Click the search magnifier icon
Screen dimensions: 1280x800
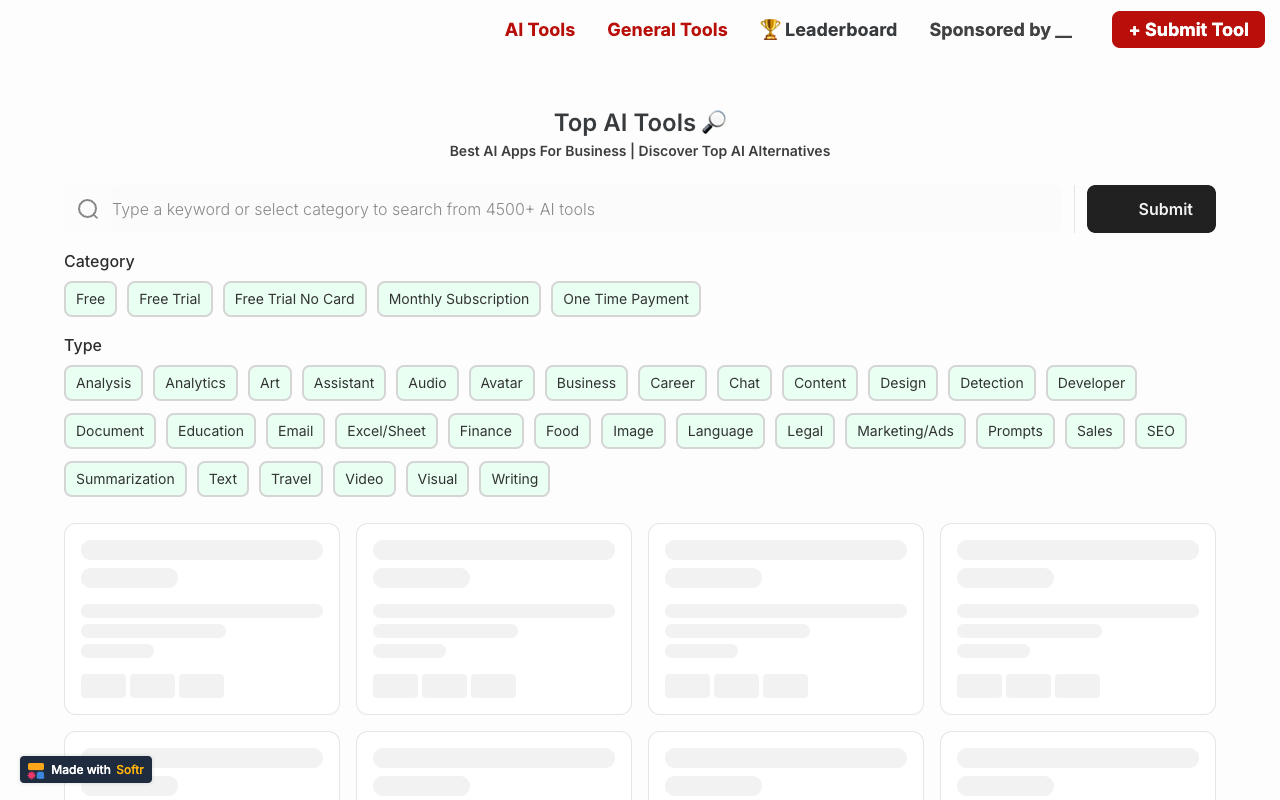(x=88, y=209)
